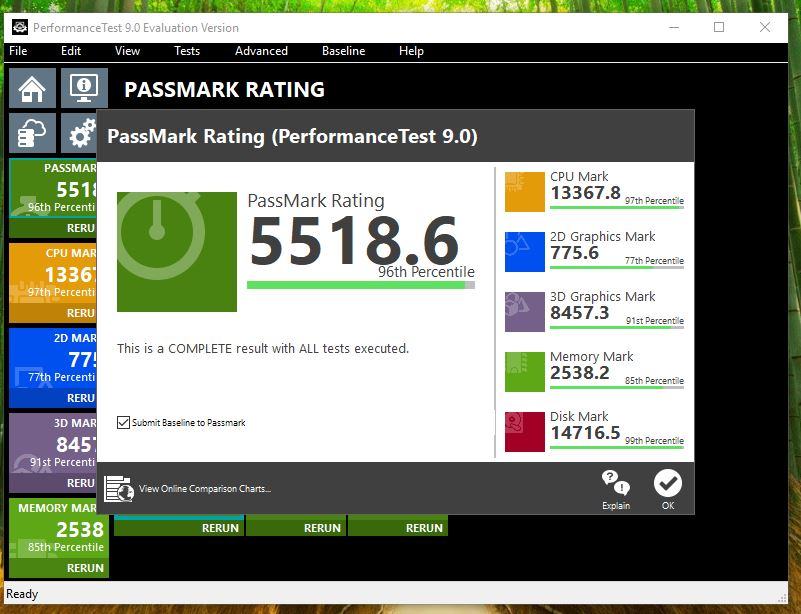The image size is (801, 614).
Task: Click the PassMark Rating percentile progress bar
Action: (x=361, y=285)
